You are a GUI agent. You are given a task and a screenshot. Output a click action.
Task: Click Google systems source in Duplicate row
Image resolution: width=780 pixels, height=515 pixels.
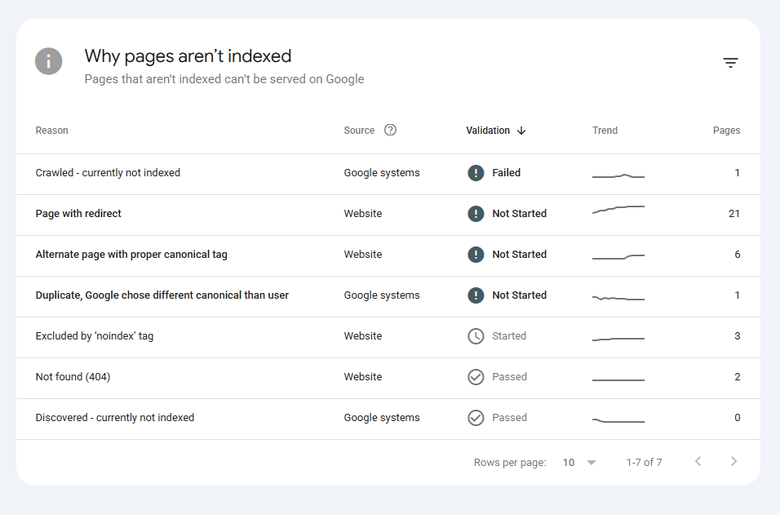coord(382,295)
